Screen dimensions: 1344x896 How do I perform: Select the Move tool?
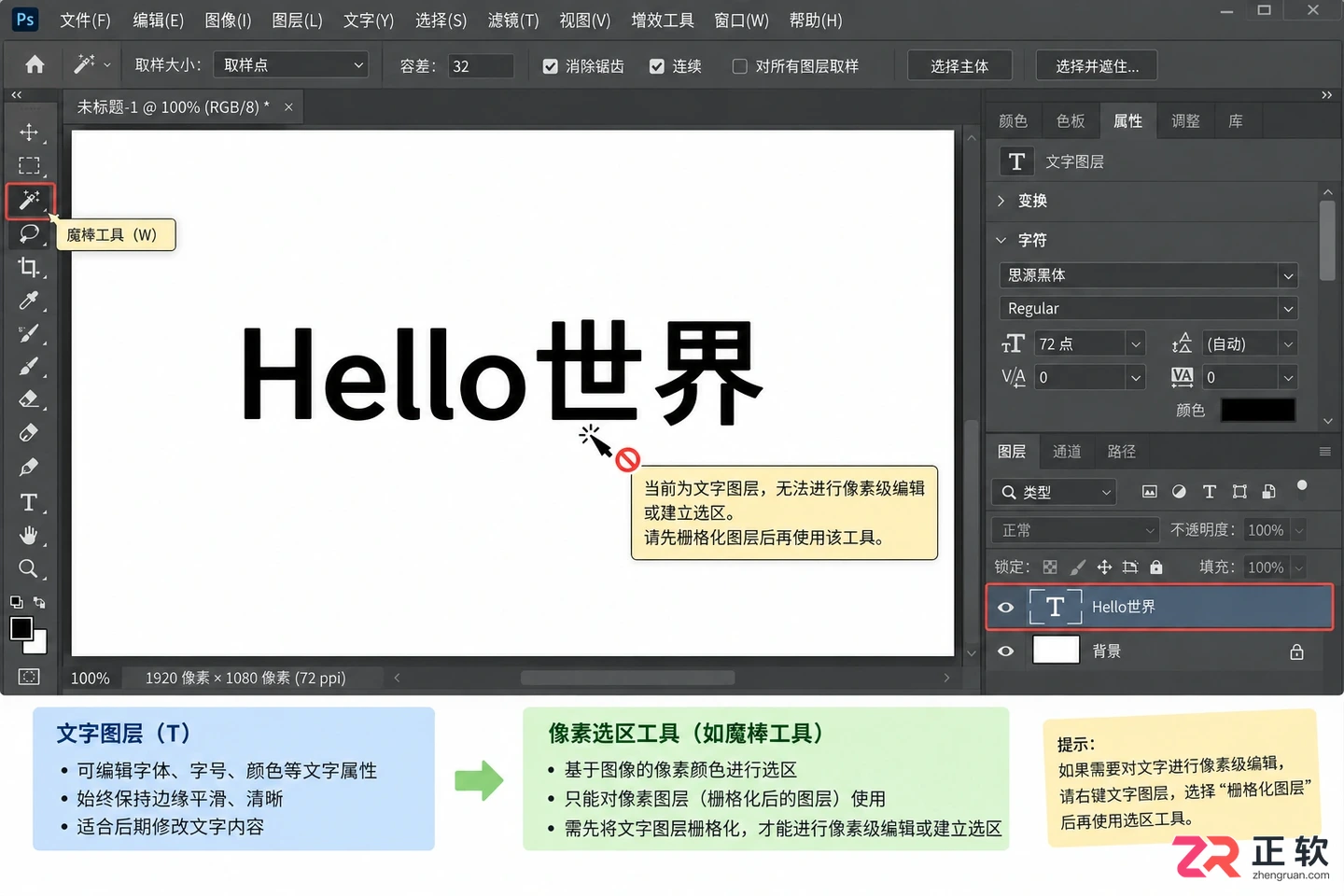[x=29, y=132]
